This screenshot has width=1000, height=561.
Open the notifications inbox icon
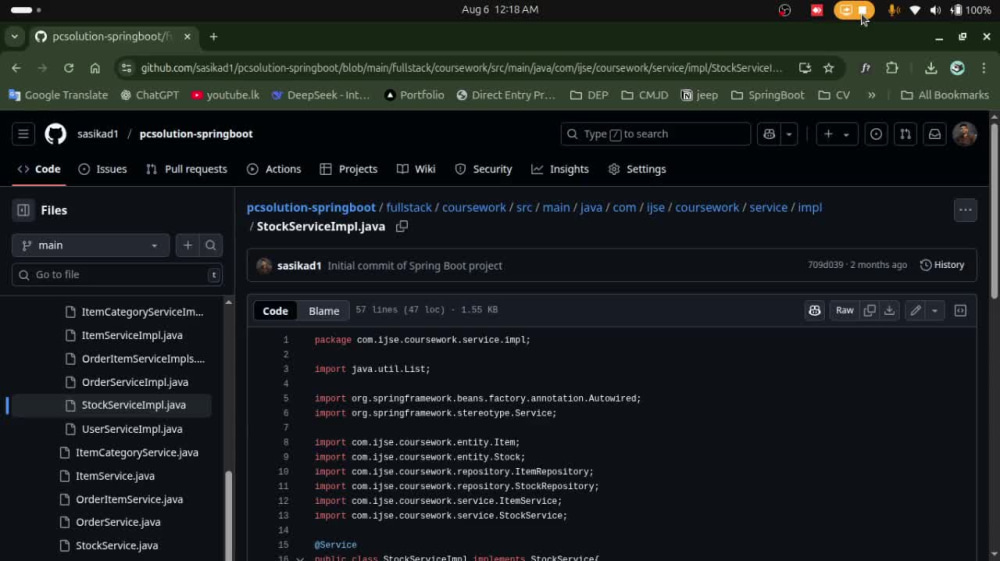pos(935,134)
